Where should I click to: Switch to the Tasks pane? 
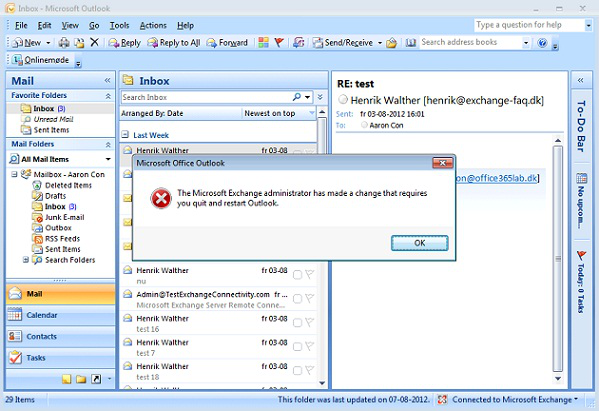click(x=60, y=358)
